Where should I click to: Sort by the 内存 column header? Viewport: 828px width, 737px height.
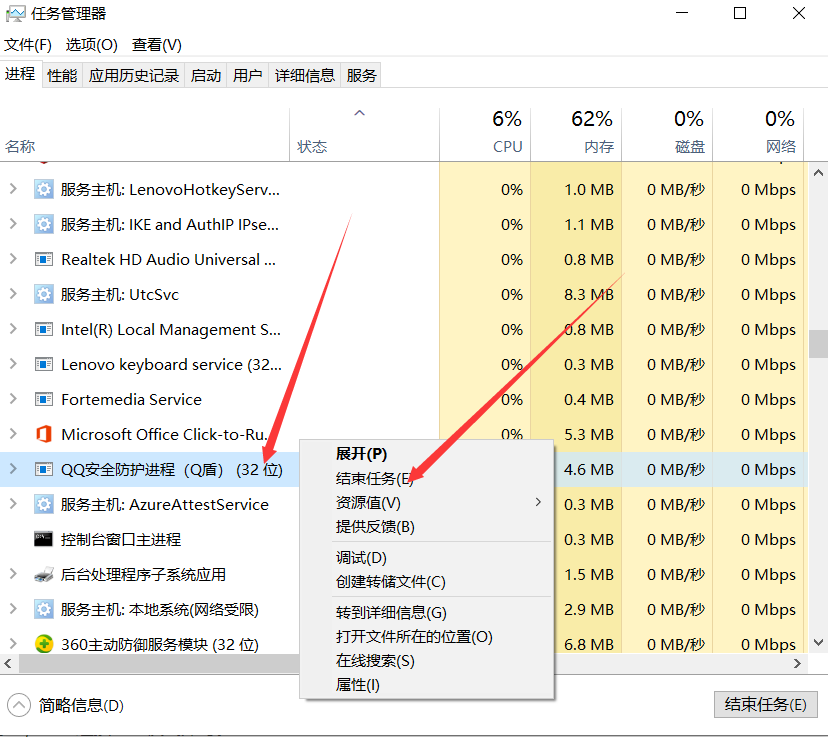(x=576, y=135)
